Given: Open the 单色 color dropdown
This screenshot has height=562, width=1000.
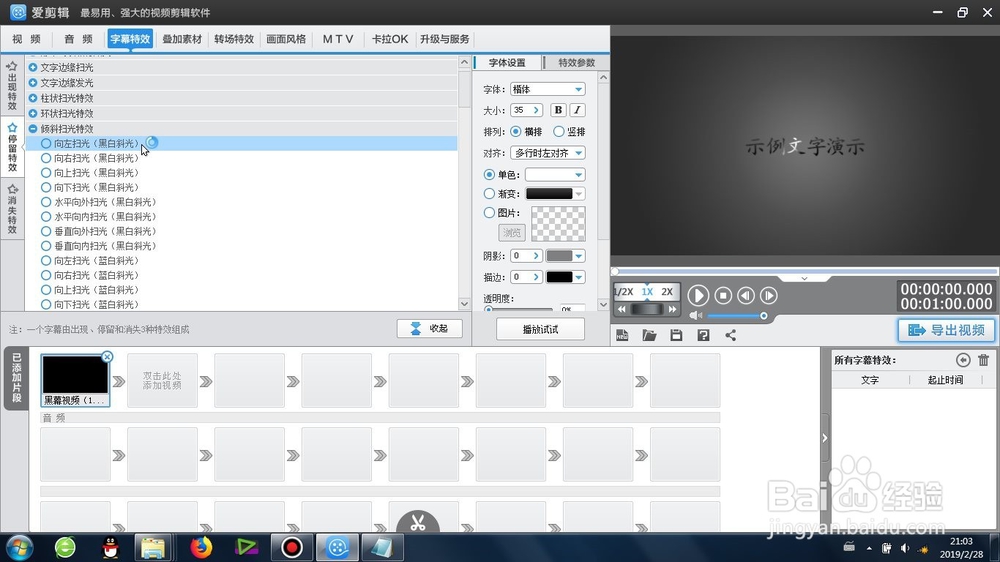Looking at the screenshot, I should [x=578, y=174].
